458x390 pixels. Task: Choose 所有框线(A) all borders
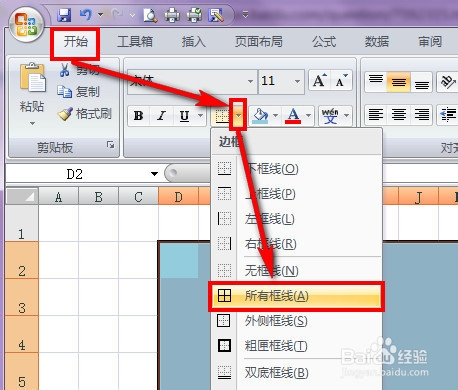click(296, 296)
